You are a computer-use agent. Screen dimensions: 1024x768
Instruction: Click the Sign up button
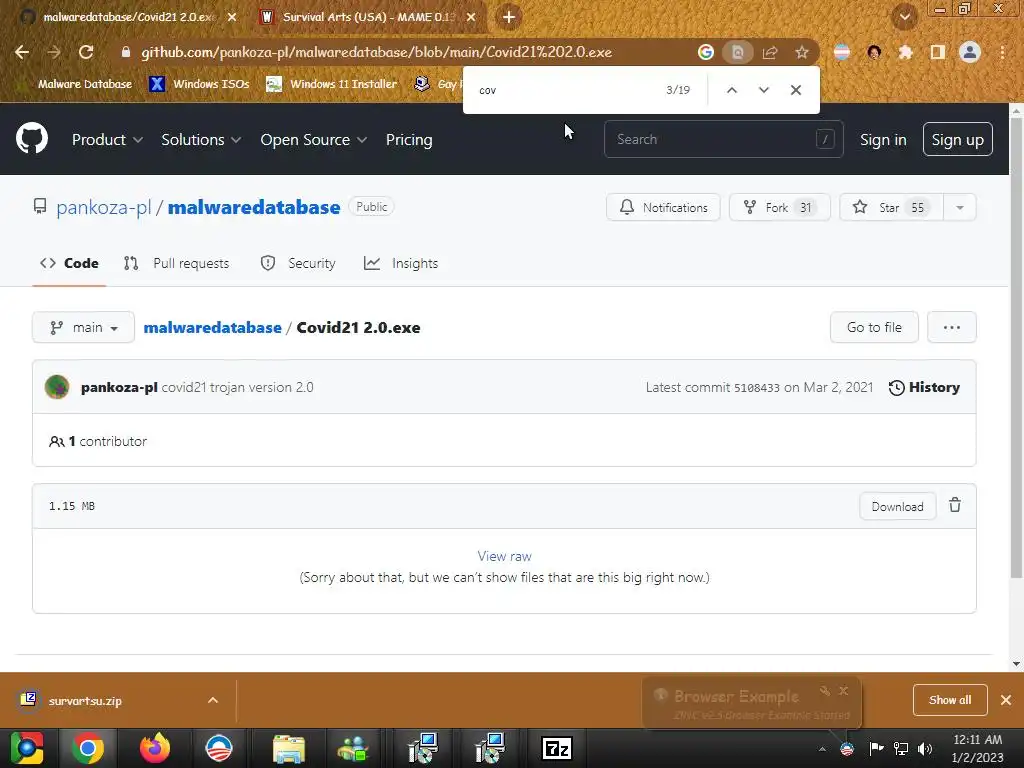(957, 139)
